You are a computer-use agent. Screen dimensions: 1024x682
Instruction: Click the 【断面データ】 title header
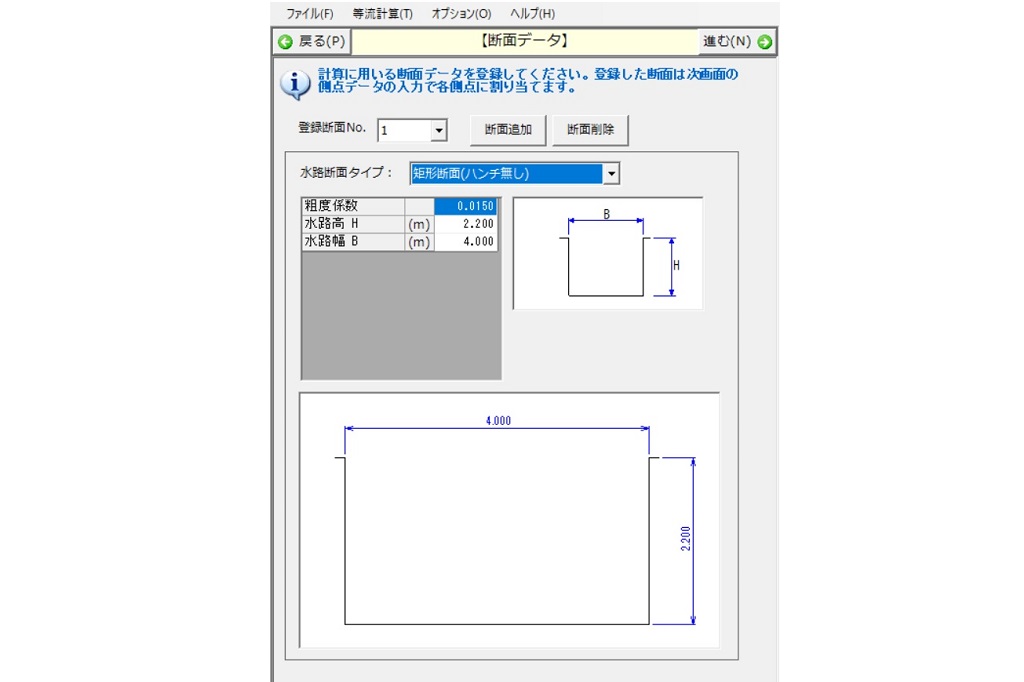point(525,41)
